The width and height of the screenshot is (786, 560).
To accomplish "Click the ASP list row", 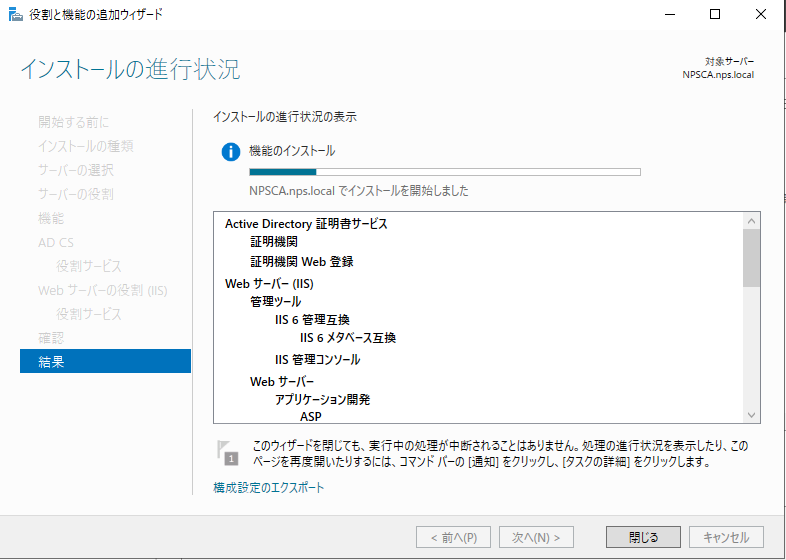I will [311, 417].
